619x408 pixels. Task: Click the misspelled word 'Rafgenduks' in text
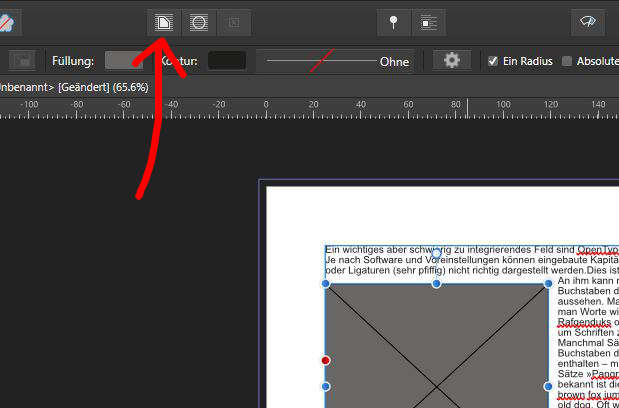pyautogui.click(x=584, y=322)
